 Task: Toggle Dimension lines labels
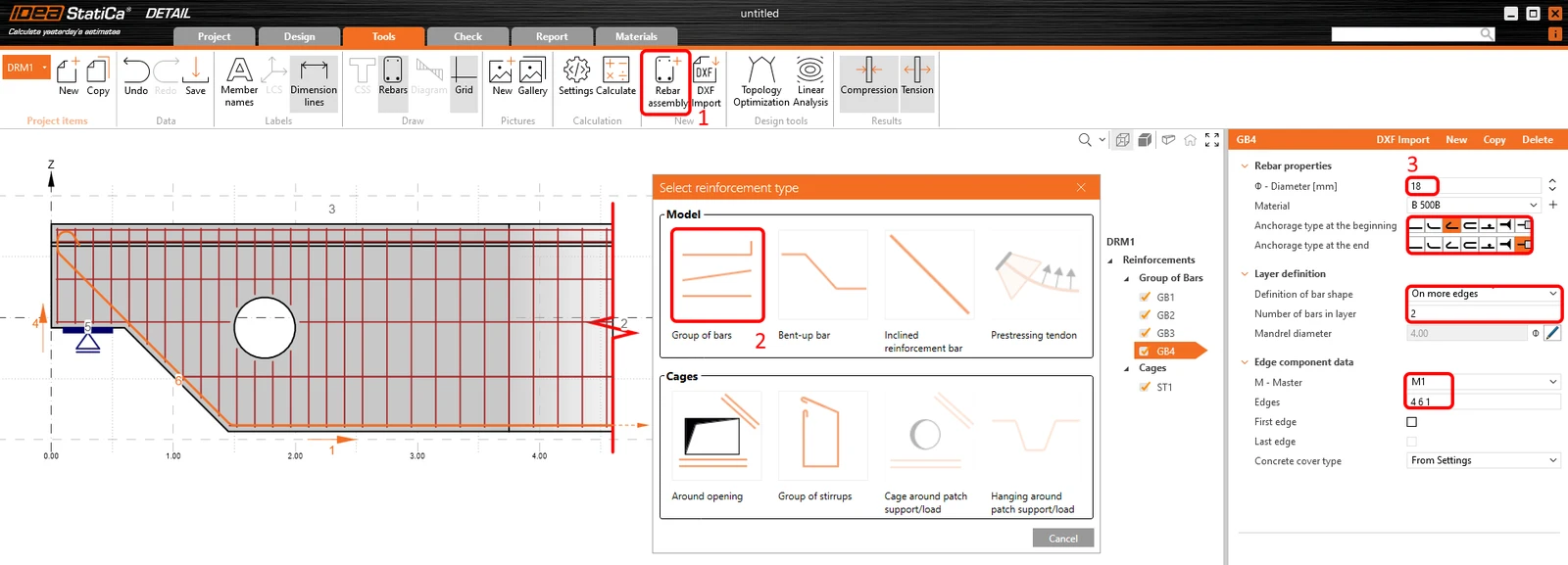click(x=314, y=82)
